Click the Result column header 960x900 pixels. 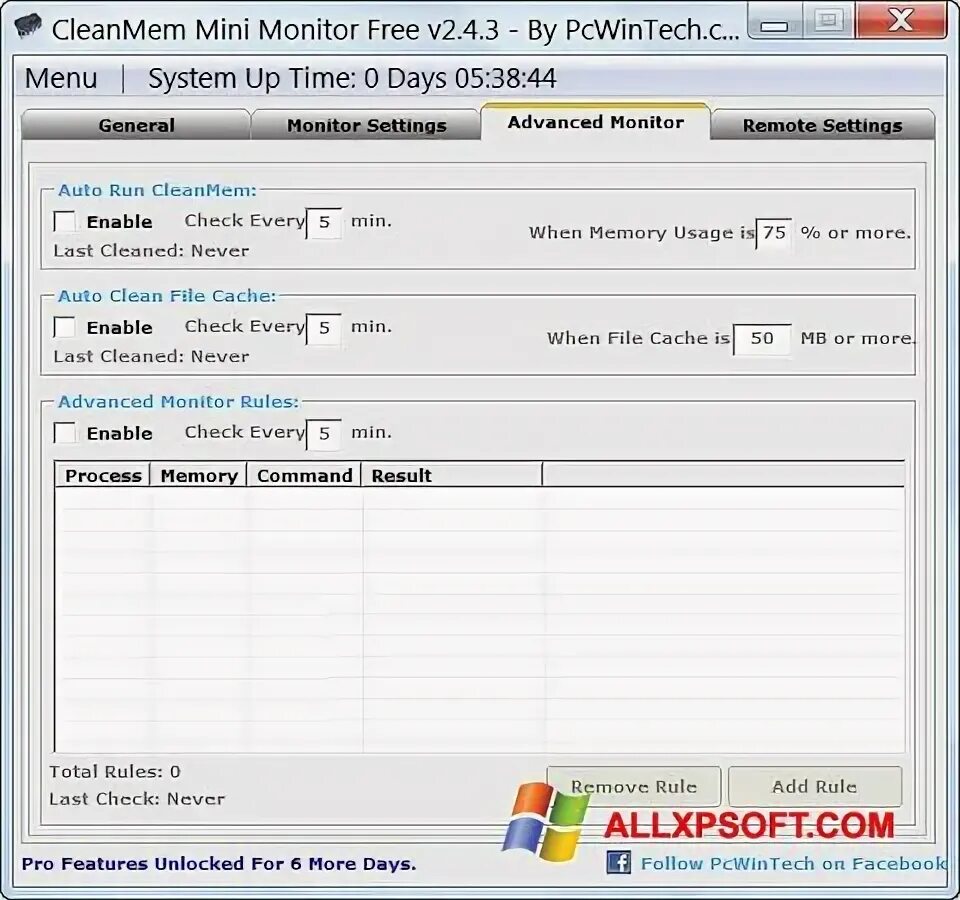point(452,475)
